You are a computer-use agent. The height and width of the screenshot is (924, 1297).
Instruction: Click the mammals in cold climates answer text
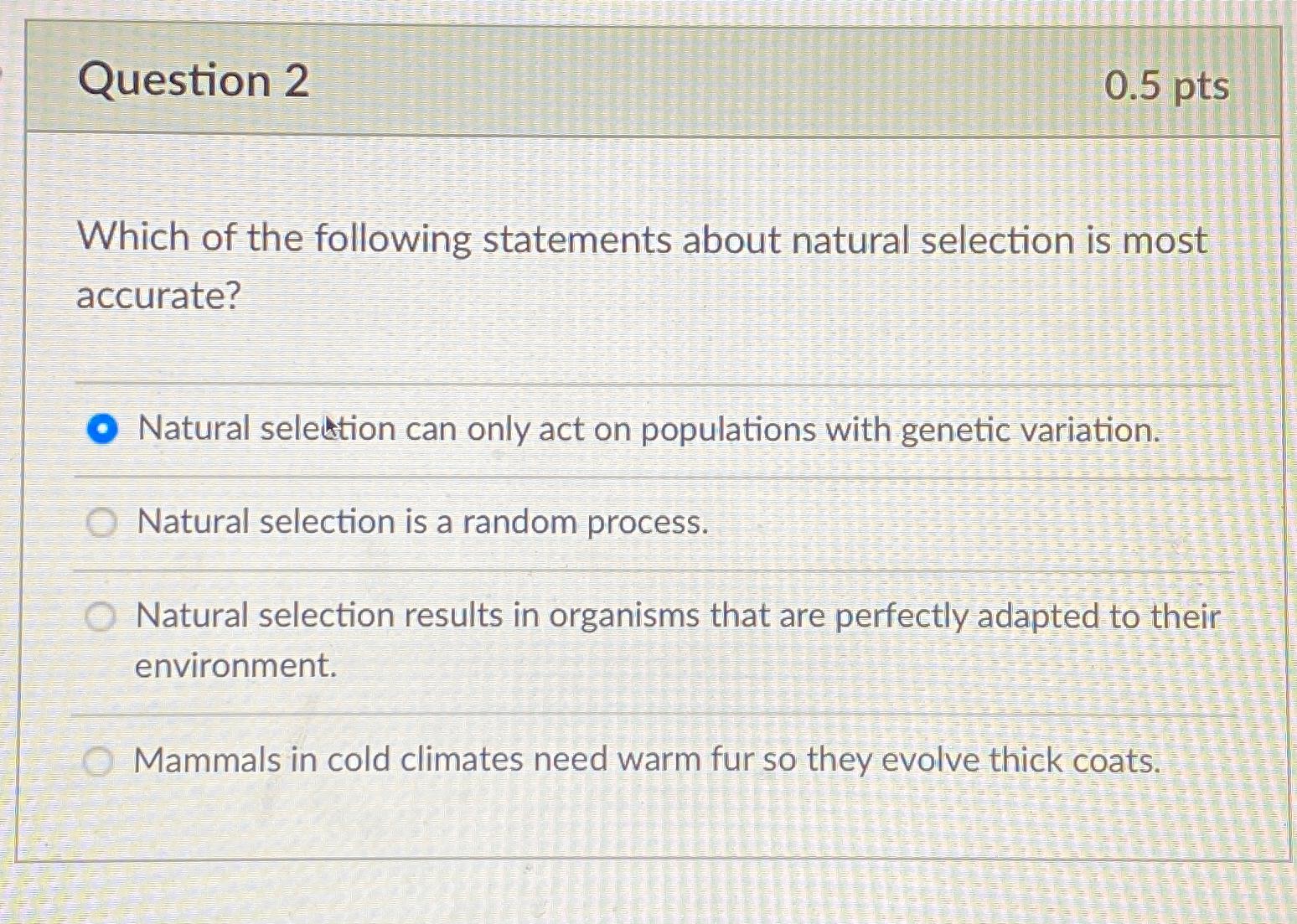[645, 760]
